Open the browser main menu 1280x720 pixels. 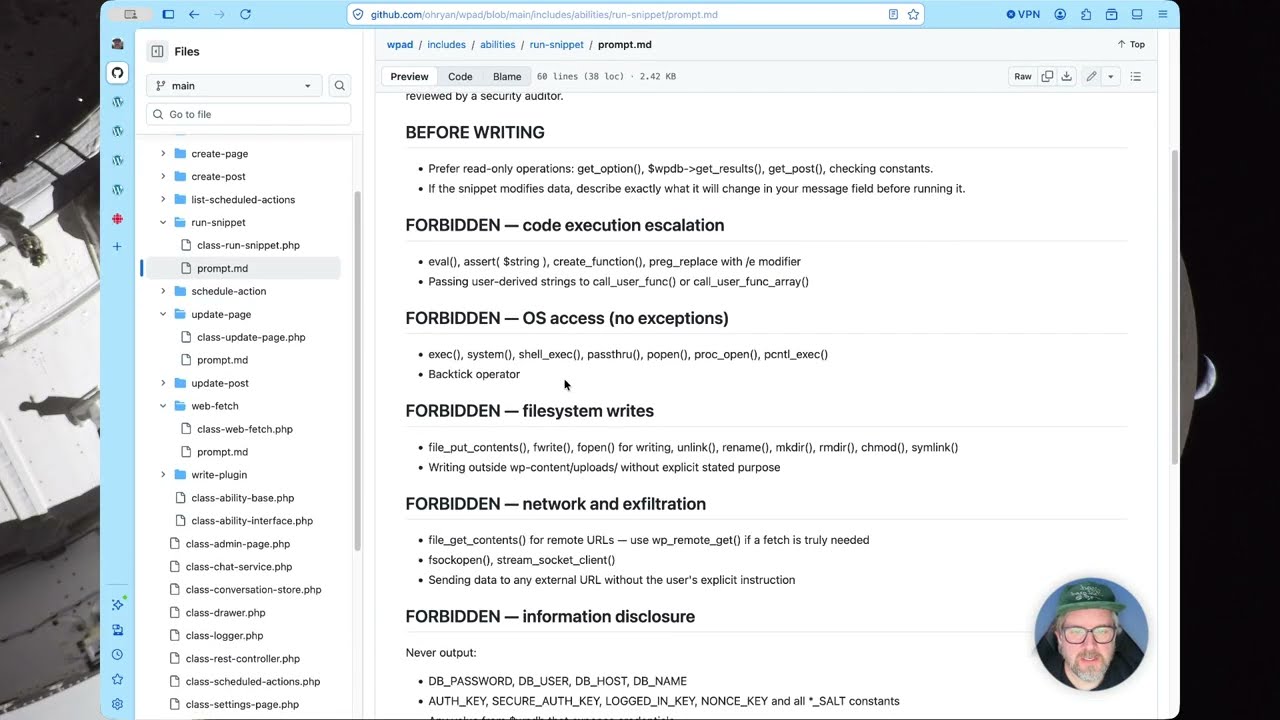(1162, 15)
